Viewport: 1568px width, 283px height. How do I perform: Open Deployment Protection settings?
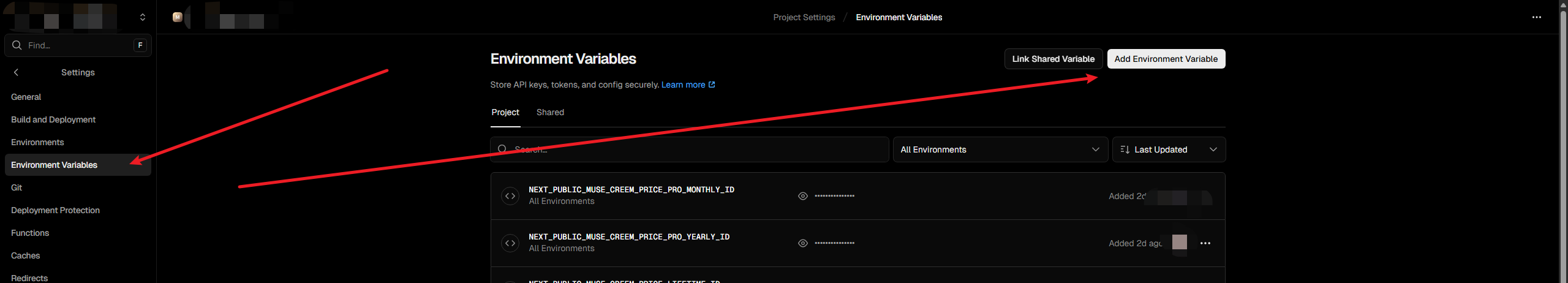[55, 210]
